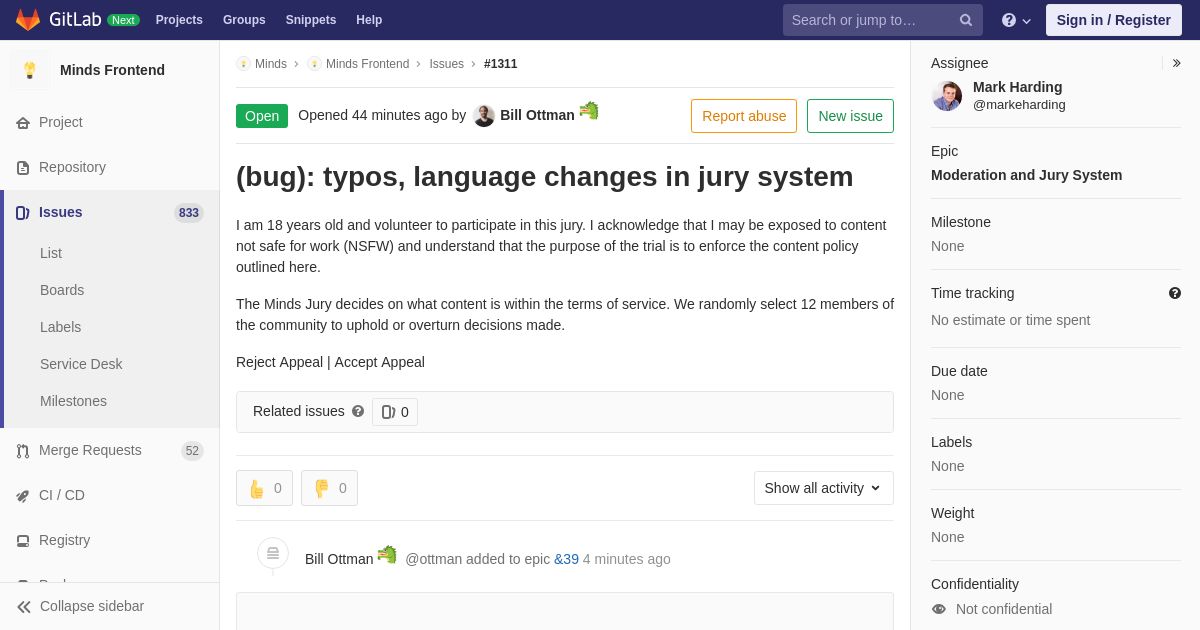Image resolution: width=1200 pixels, height=630 pixels.
Task: Click the Next badge beside GitLab
Action: 123,20
